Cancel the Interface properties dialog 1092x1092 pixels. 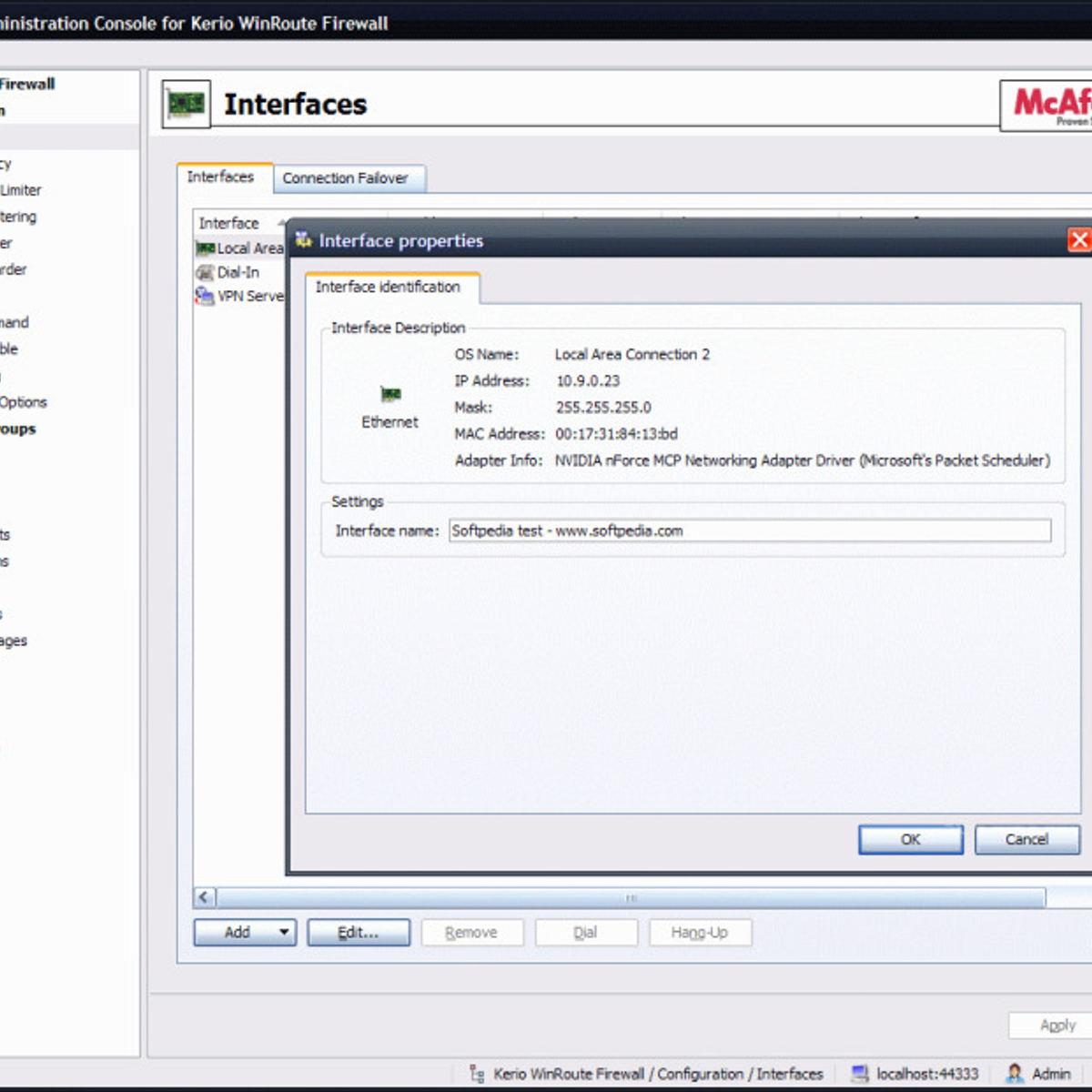pos(1027,839)
